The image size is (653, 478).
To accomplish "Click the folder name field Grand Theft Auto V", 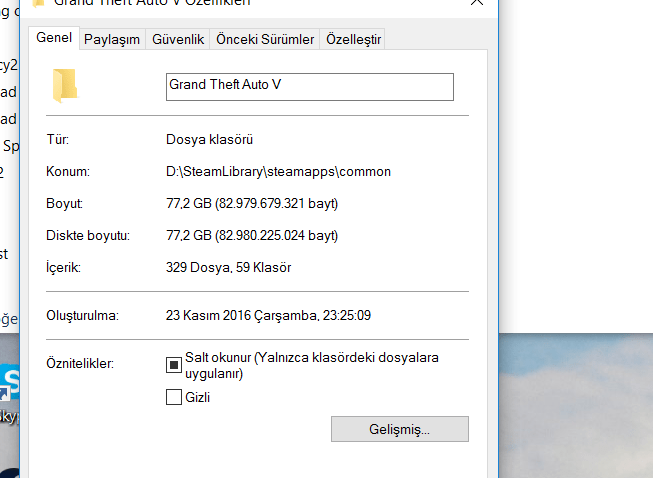I will (310, 87).
